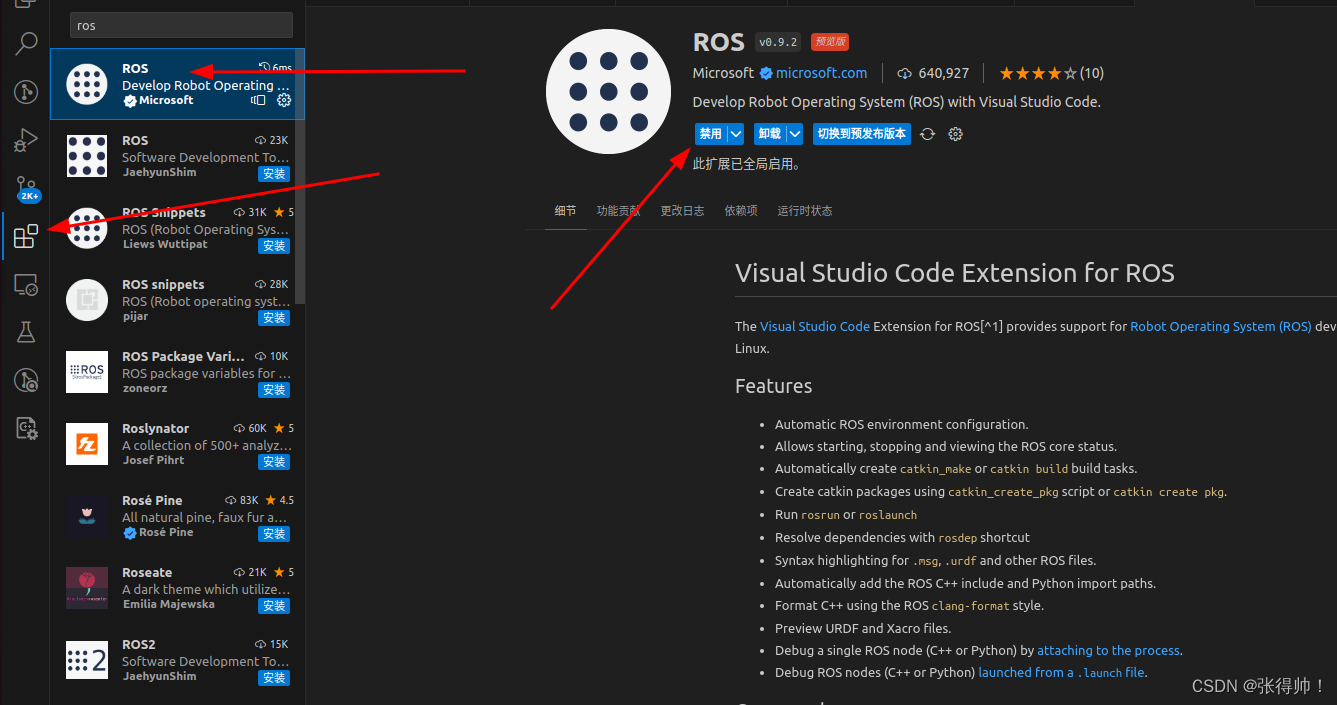
Task: Open the Visual Studio Code link in the description
Action: click(x=814, y=325)
